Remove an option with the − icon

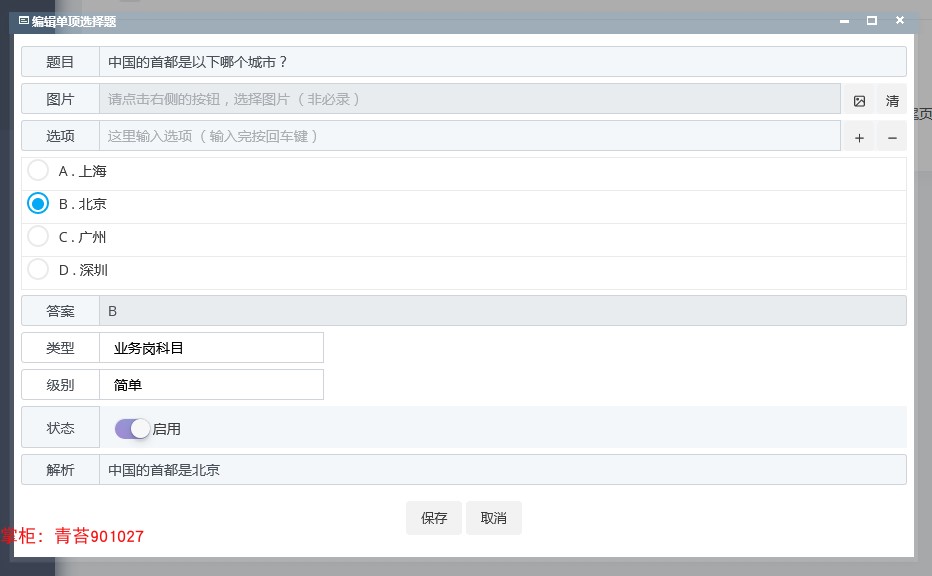pyautogui.click(x=891, y=136)
